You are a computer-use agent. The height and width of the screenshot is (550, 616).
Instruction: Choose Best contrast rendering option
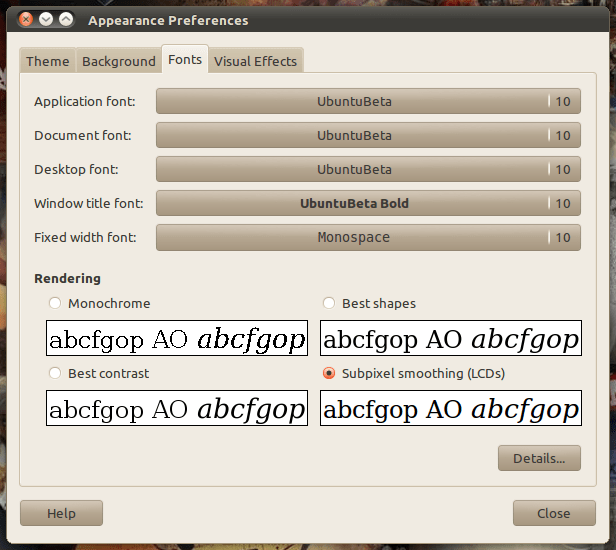pyautogui.click(x=55, y=373)
